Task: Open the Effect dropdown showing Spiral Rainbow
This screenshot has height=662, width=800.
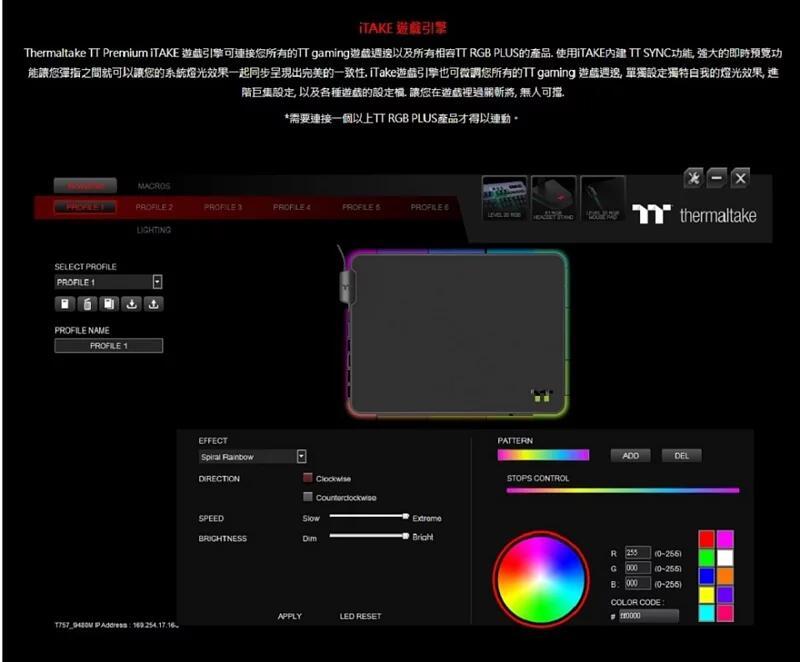Action: coord(301,457)
